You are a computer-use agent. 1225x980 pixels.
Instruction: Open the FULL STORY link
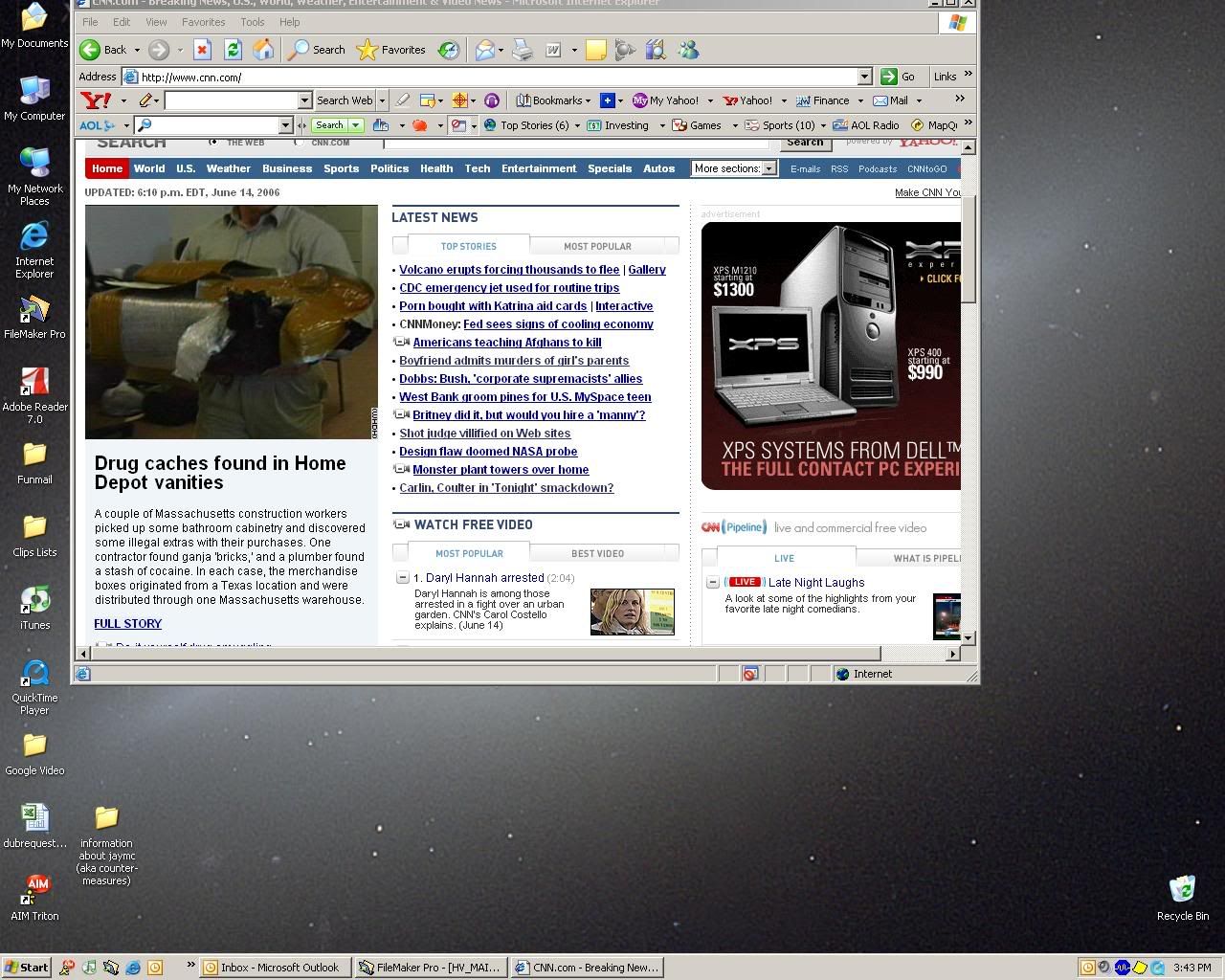[x=127, y=624]
